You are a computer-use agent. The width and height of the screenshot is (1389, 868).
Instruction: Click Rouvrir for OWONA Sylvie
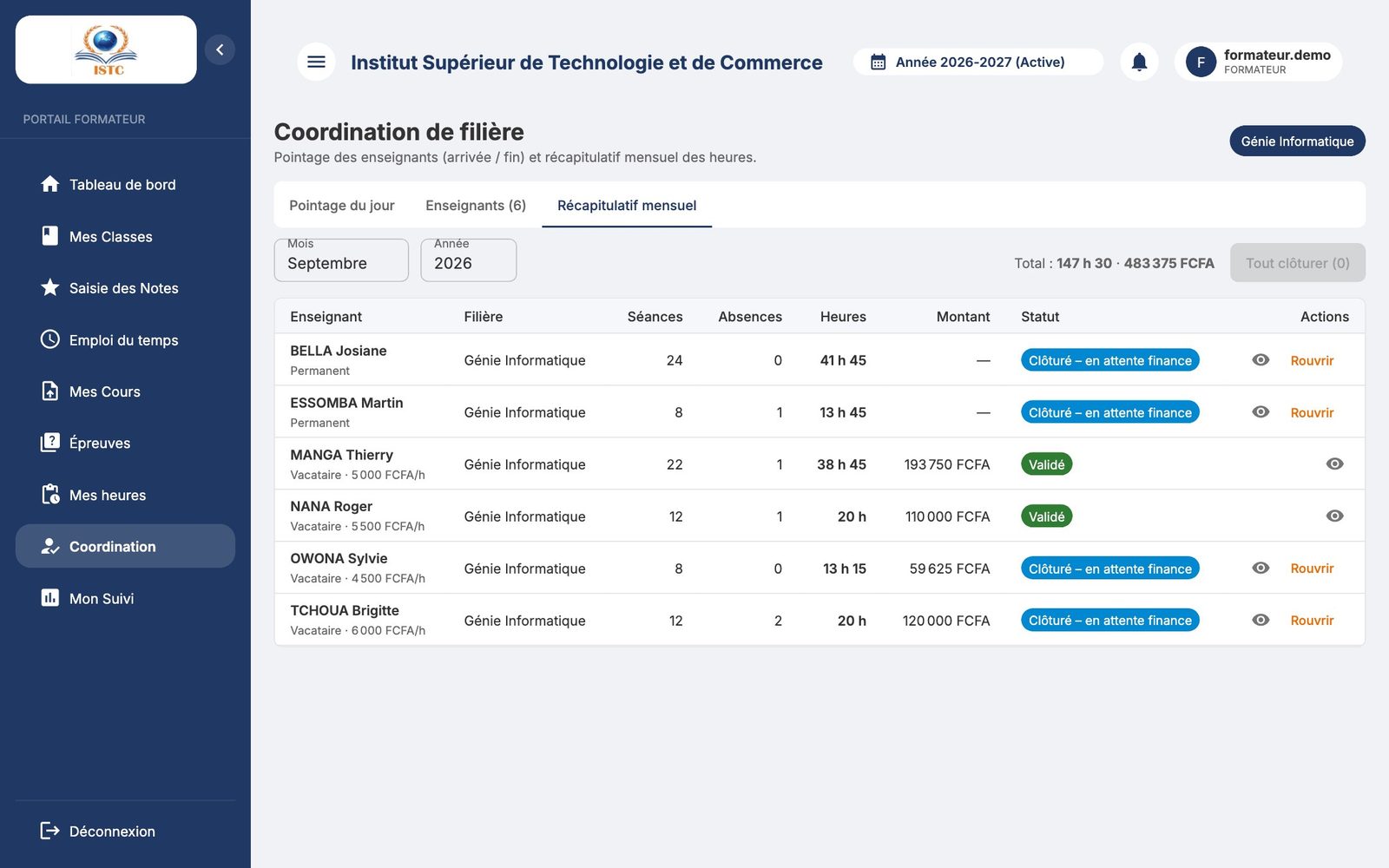[1312, 569]
